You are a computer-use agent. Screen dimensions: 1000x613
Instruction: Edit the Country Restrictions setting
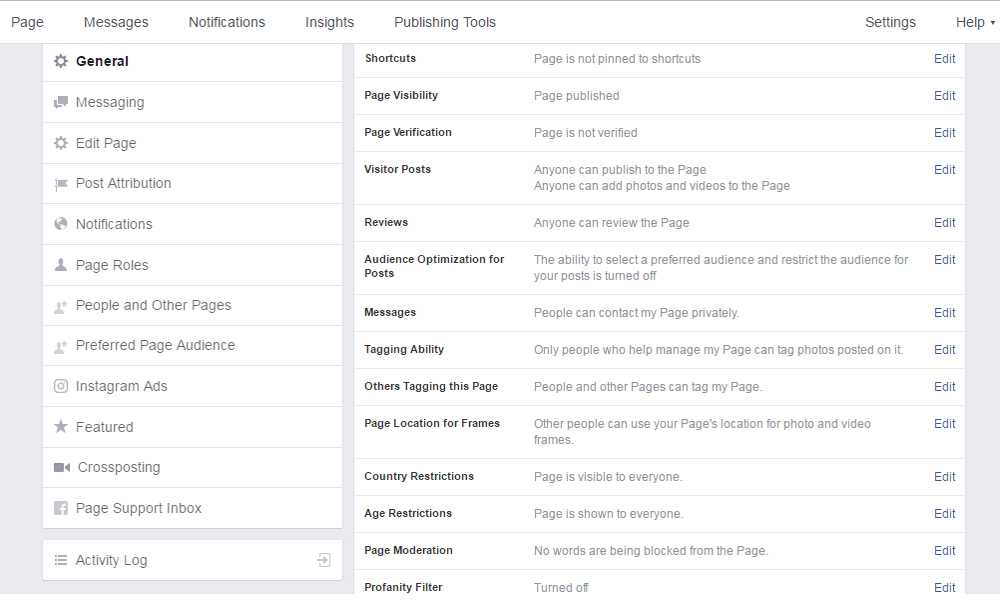pos(945,476)
